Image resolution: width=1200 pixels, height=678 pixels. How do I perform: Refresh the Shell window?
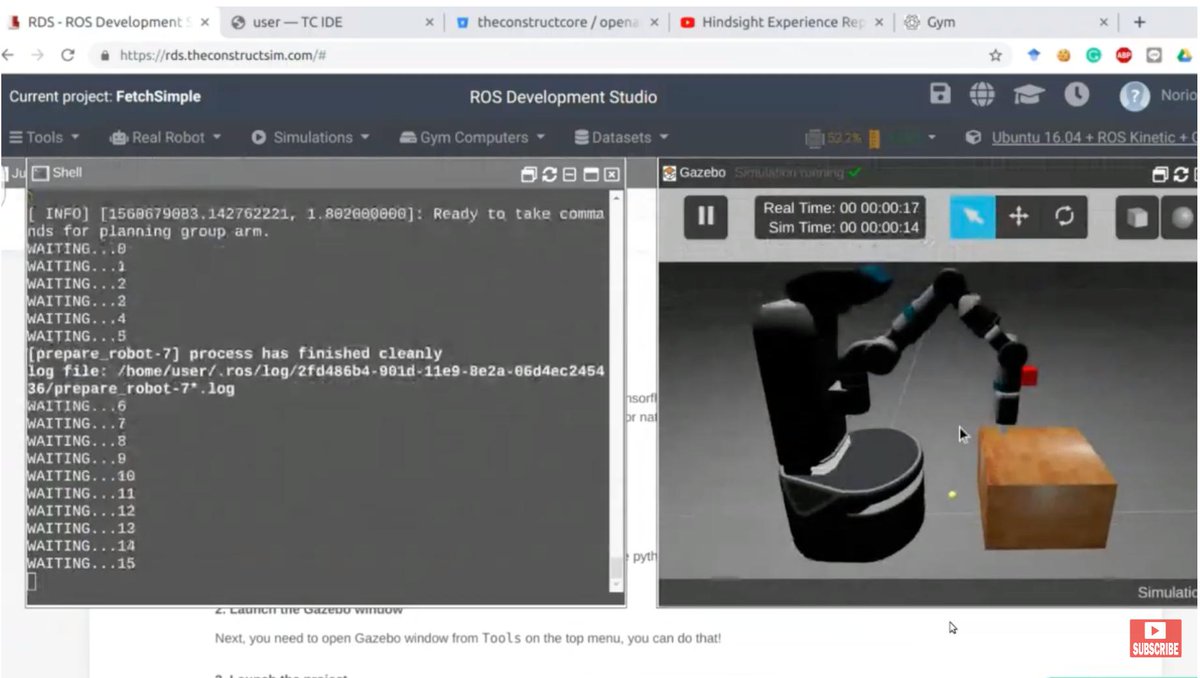tap(549, 174)
